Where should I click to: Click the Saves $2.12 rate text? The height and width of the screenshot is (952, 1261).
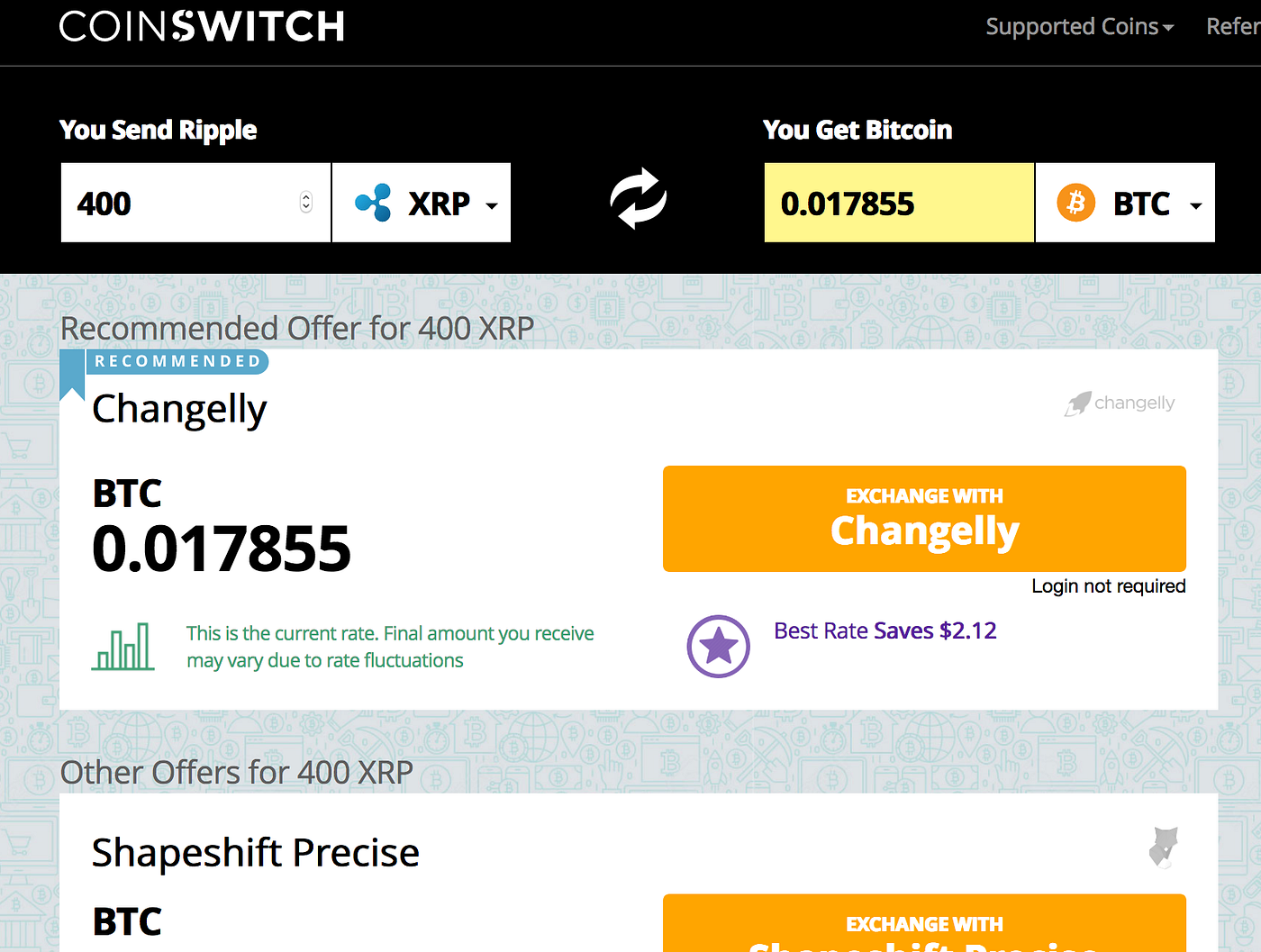tap(934, 630)
